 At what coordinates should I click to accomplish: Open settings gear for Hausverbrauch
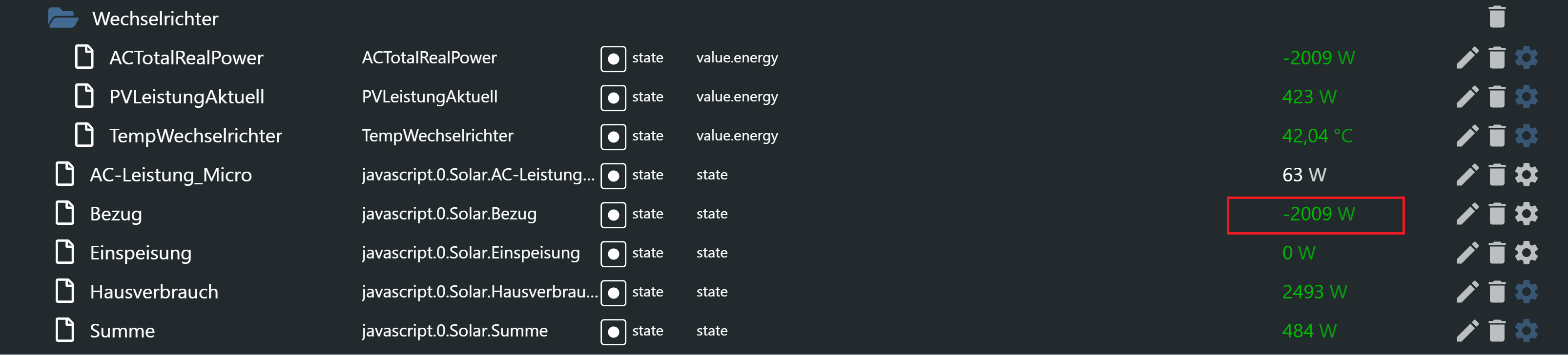tap(1526, 292)
